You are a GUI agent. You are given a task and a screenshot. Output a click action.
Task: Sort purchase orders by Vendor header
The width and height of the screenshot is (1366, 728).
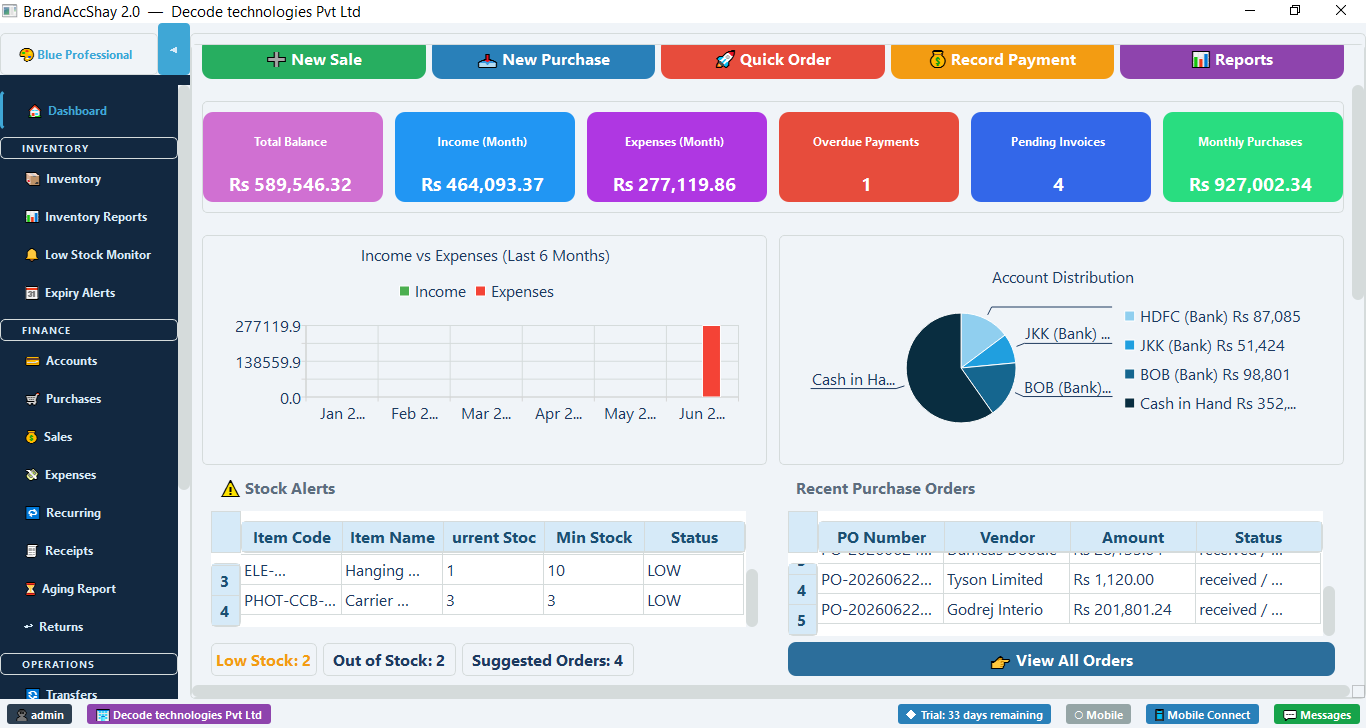coord(1007,537)
